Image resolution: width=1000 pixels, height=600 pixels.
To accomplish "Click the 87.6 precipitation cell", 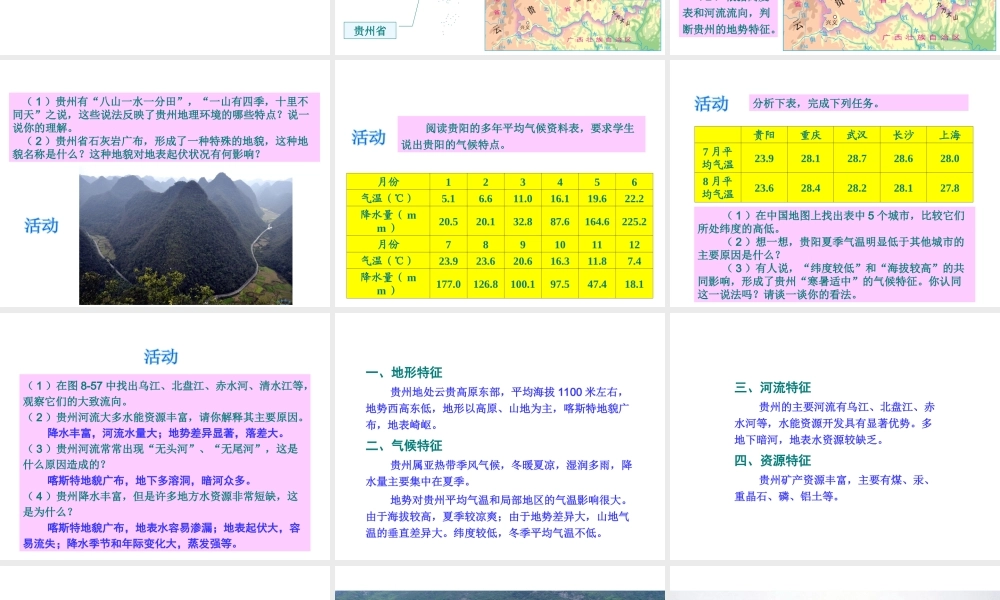I will [560, 221].
